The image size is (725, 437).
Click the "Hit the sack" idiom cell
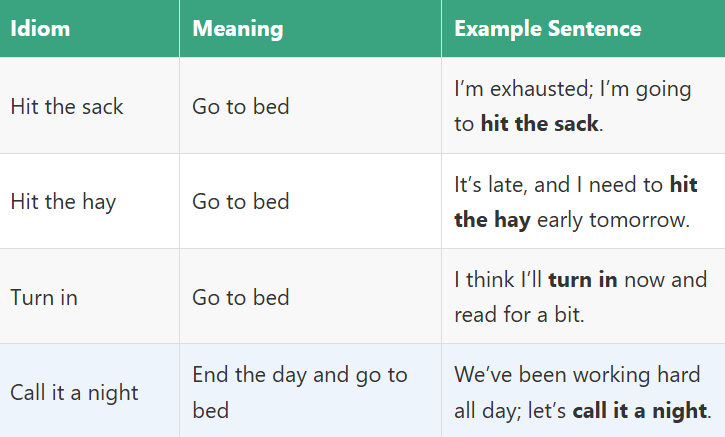(x=67, y=106)
